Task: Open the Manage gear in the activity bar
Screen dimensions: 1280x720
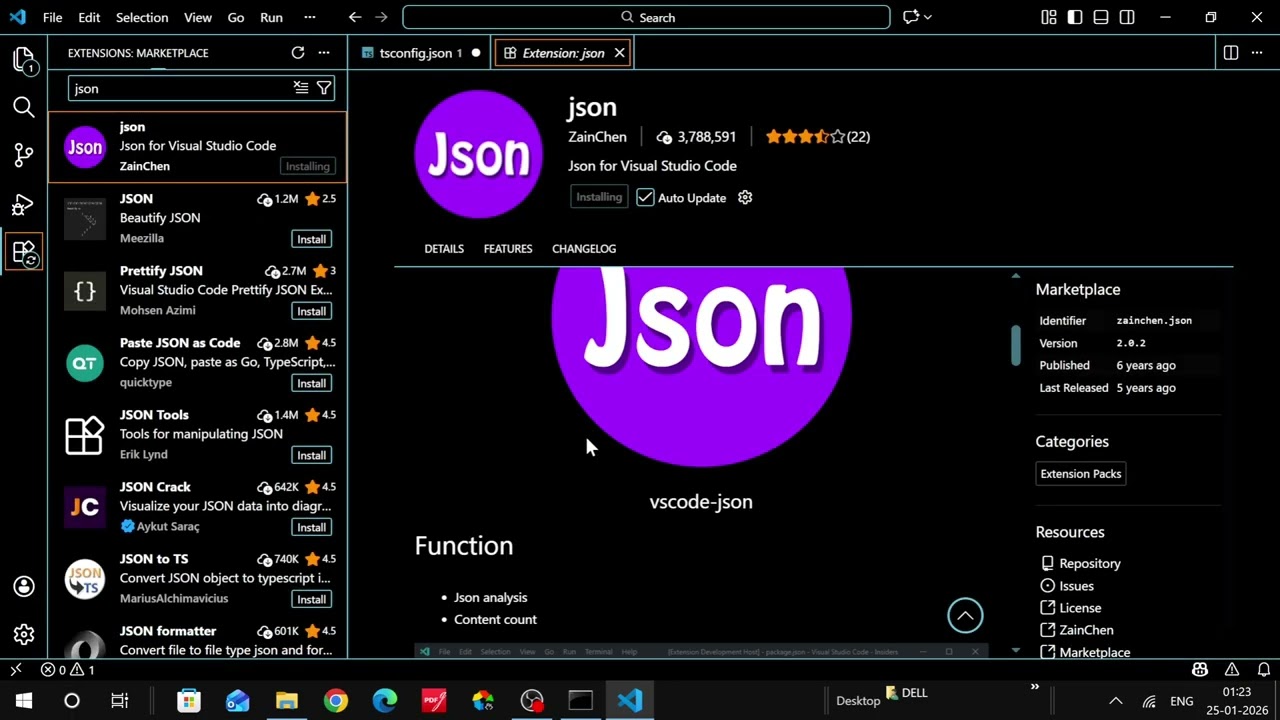Action: (24, 634)
